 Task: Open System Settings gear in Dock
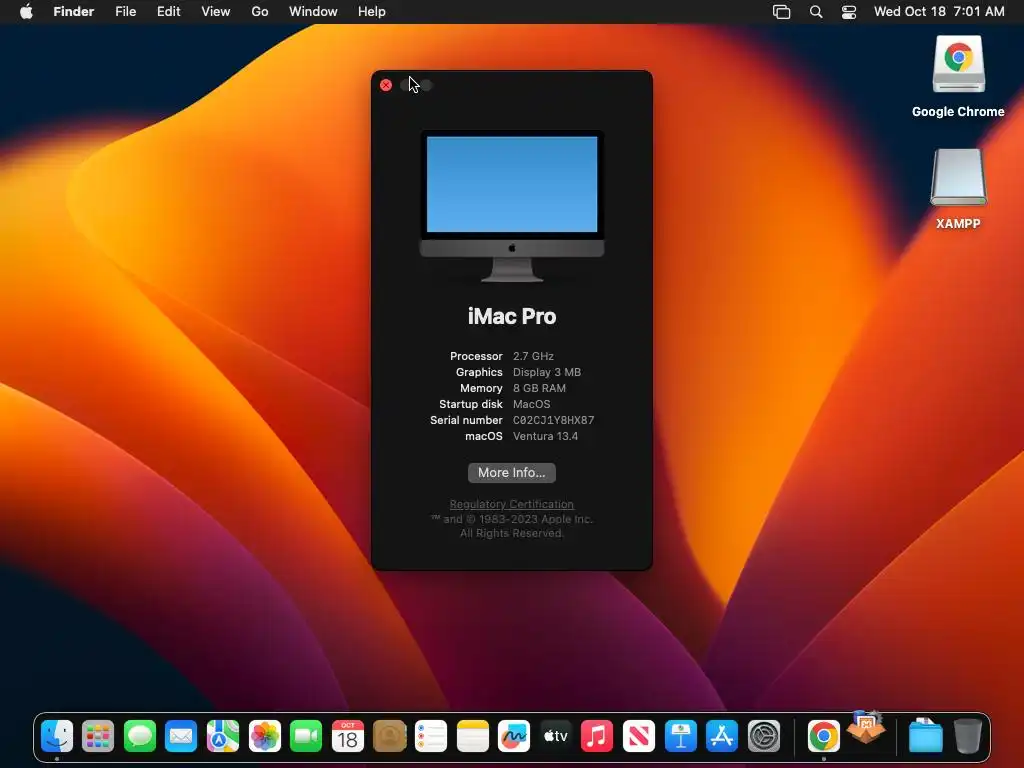pos(763,736)
